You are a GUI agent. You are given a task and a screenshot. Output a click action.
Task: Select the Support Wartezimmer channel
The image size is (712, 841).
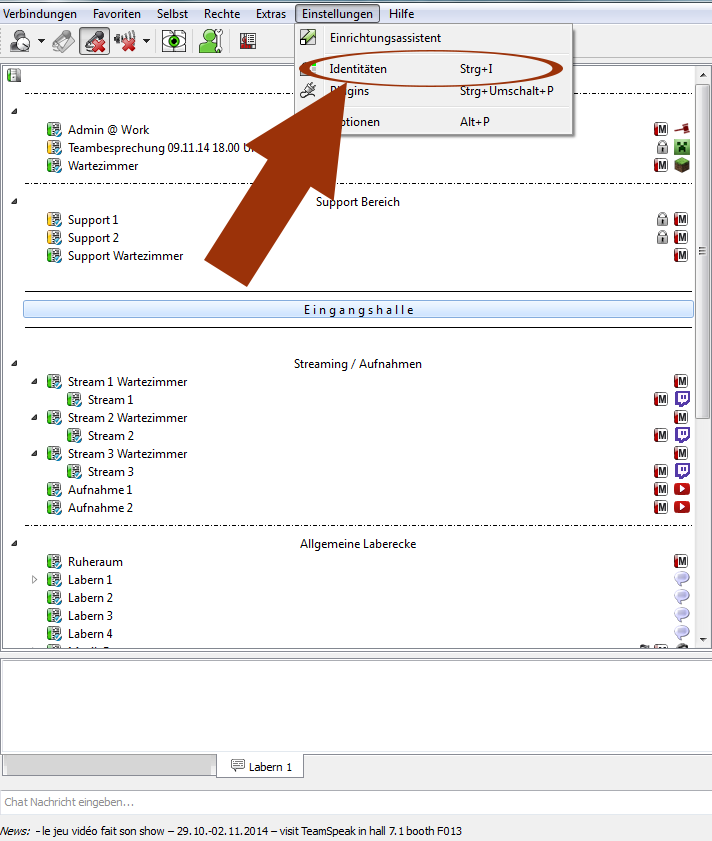[x=126, y=256]
